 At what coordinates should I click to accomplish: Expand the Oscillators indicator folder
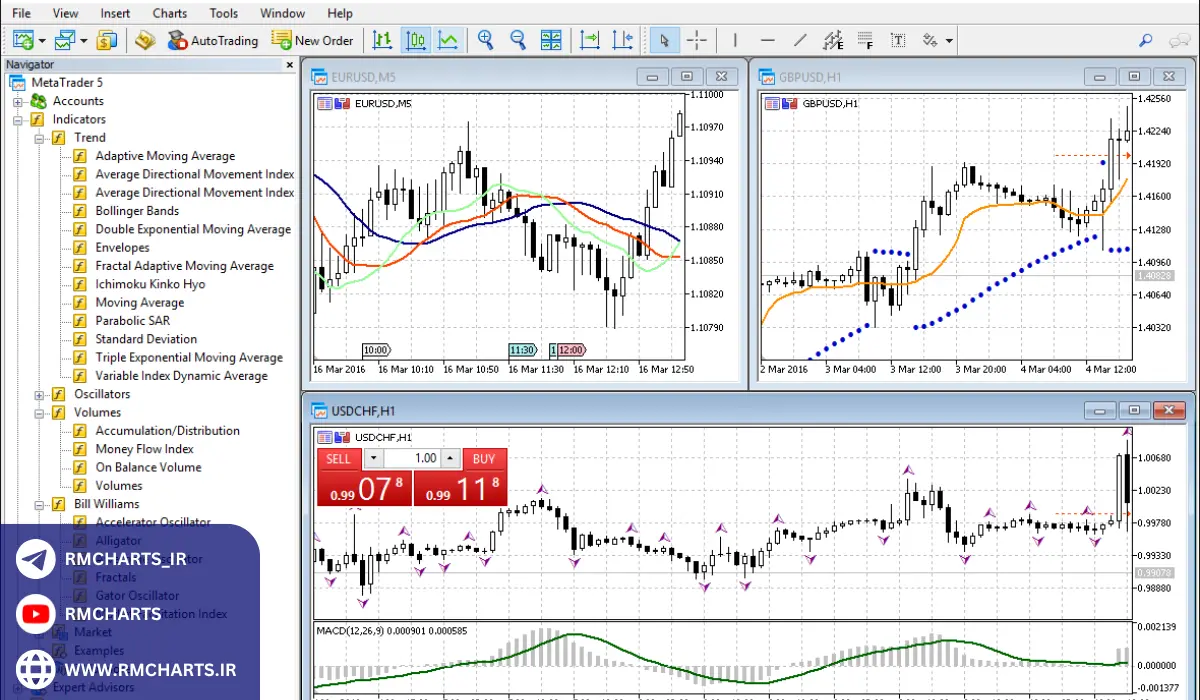click(x=40, y=394)
